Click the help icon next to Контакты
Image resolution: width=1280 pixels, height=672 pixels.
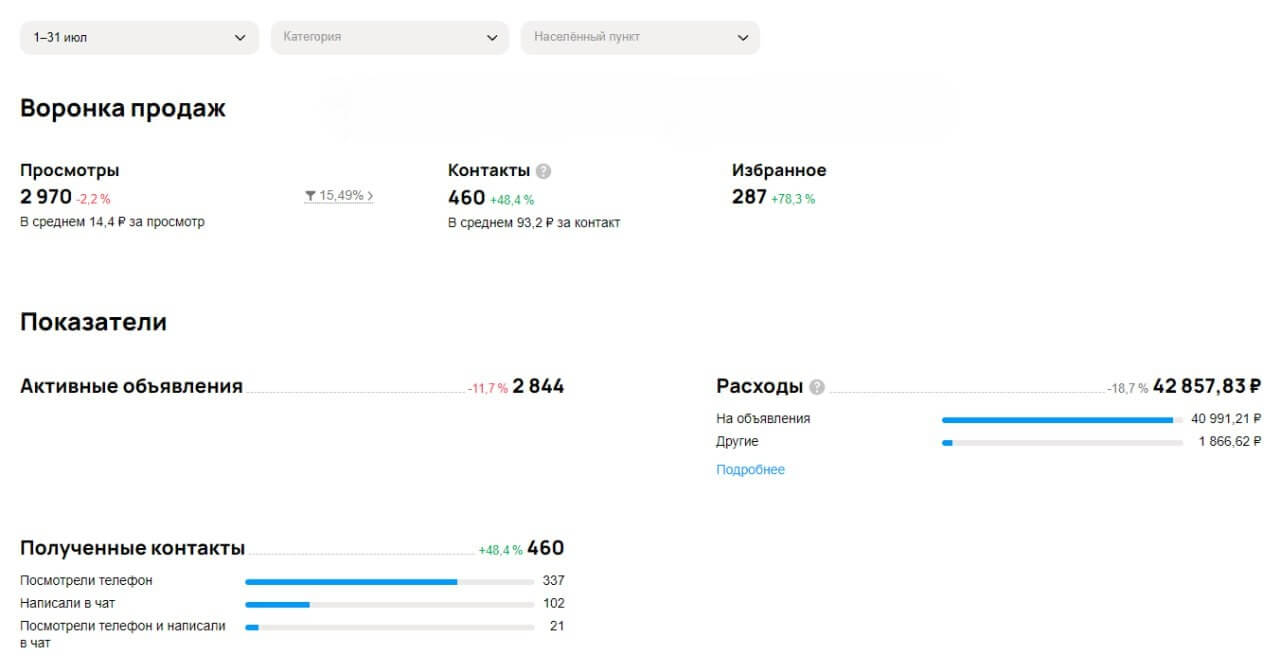point(543,171)
